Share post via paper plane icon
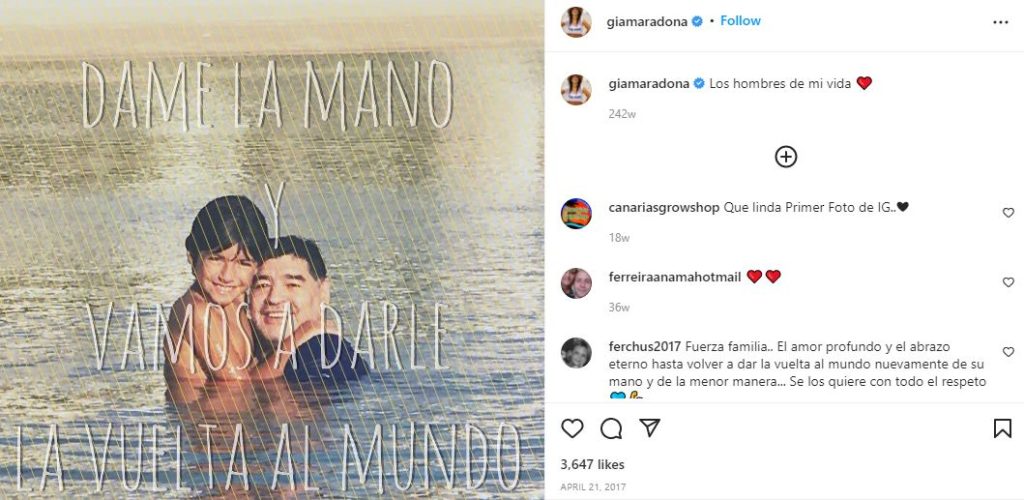This screenshot has height=500, width=1024. pos(649,428)
